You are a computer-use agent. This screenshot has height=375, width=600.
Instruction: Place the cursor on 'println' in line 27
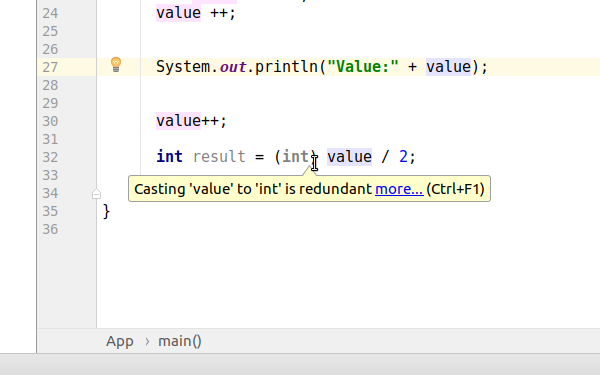(x=286, y=67)
